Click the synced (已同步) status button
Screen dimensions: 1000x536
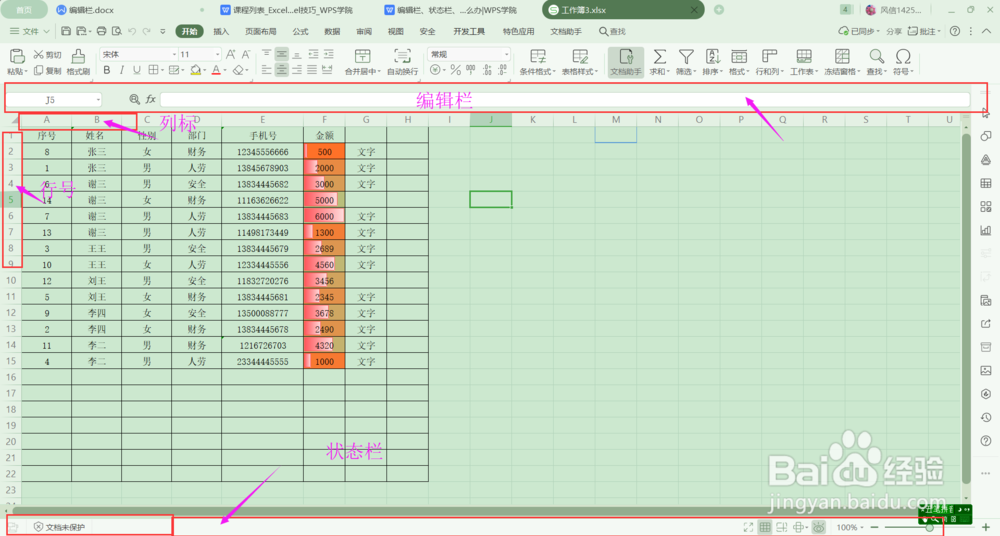click(x=858, y=31)
